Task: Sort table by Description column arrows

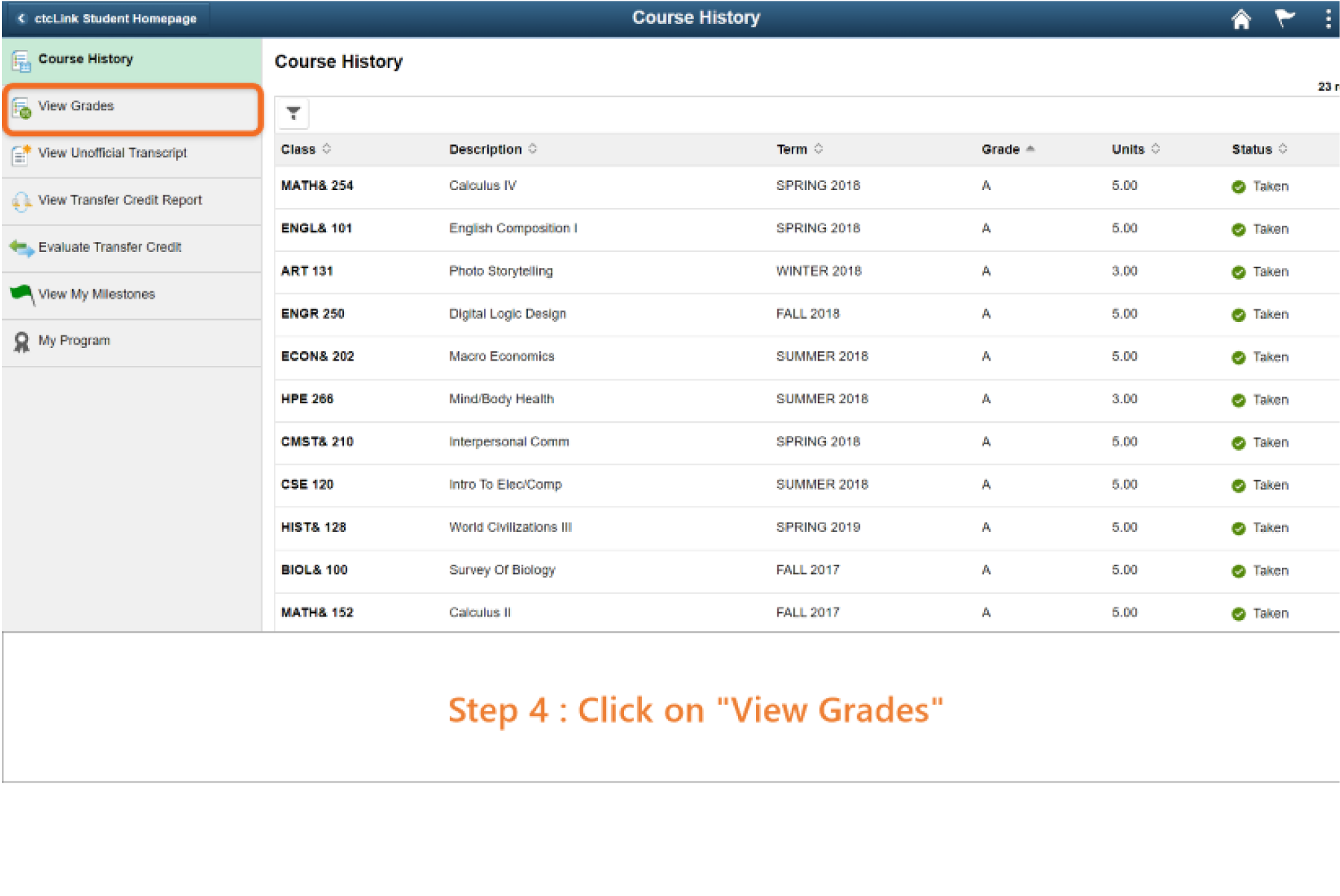Action: pyautogui.click(x=533, y=149)
